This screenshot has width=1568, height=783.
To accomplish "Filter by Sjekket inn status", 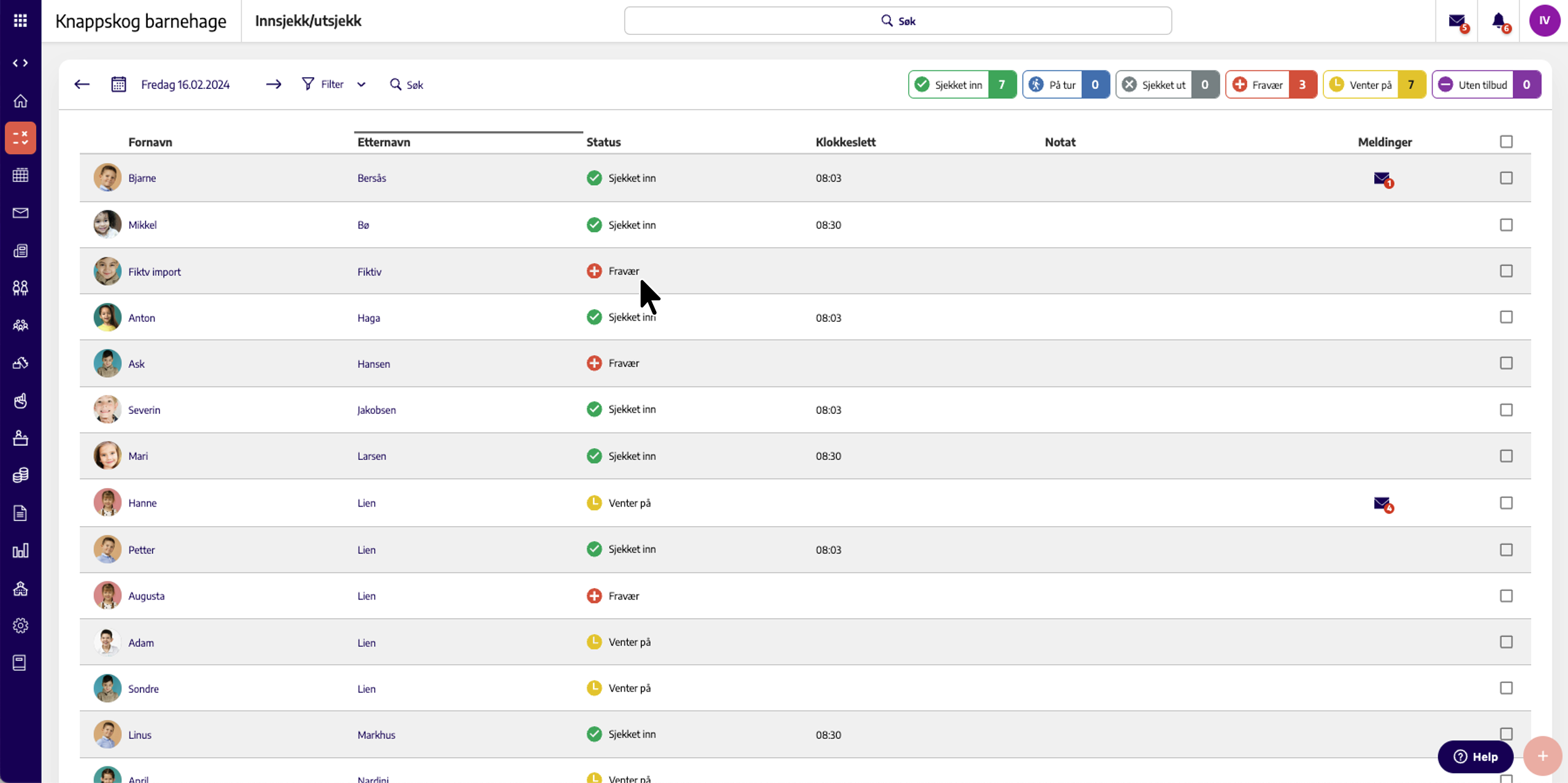I will tap(962, 85).
